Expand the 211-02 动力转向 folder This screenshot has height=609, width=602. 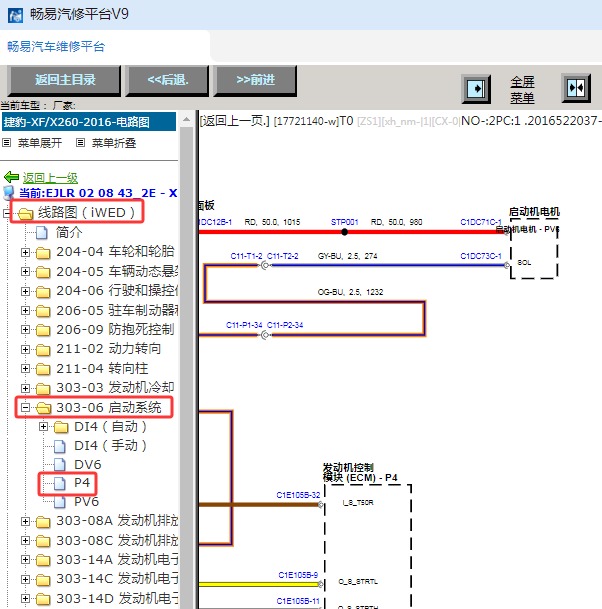[x=25, y=349]
